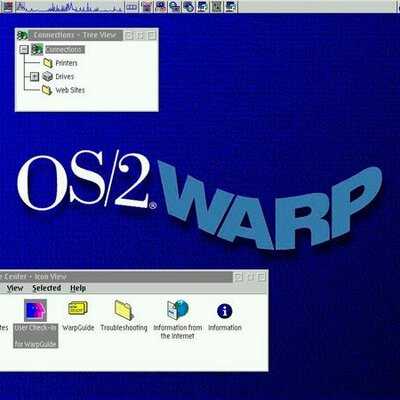Screen dimensions: 400x400
Task: Click the Printers text in Connections tree
Action: (66, 63)
